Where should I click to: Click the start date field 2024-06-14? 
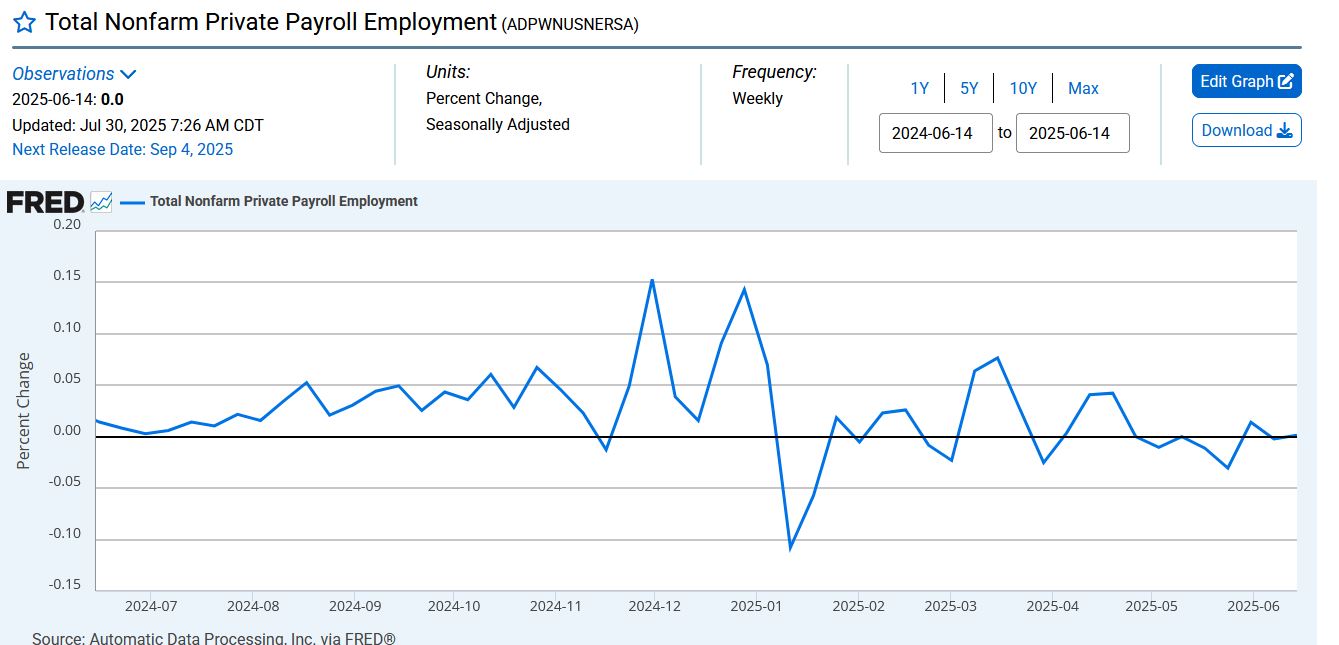click(935, 133)
